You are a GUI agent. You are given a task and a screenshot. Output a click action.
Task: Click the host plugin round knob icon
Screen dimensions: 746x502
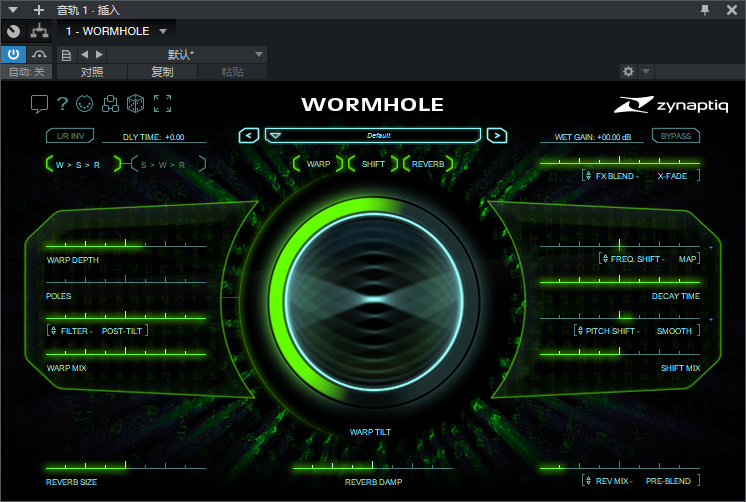pos(14,31)
